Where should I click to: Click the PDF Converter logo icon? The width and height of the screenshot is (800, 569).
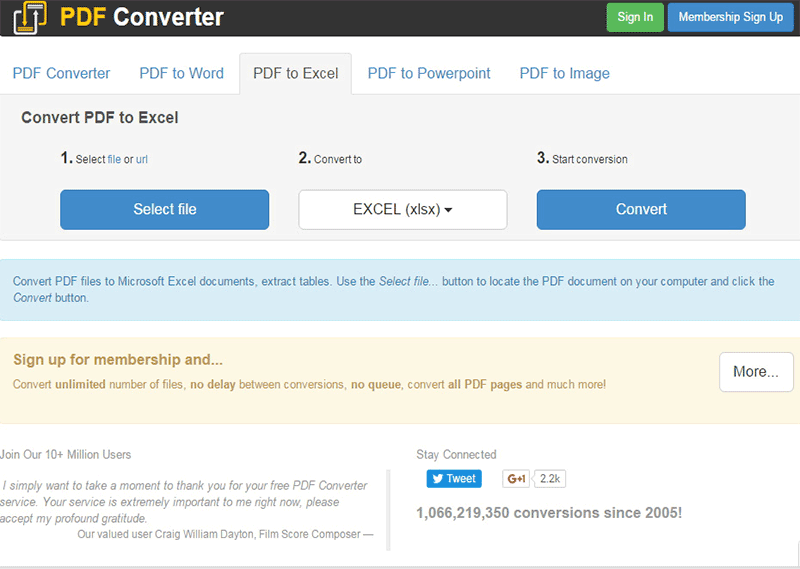pyautogui.click(x=30, y=18)
